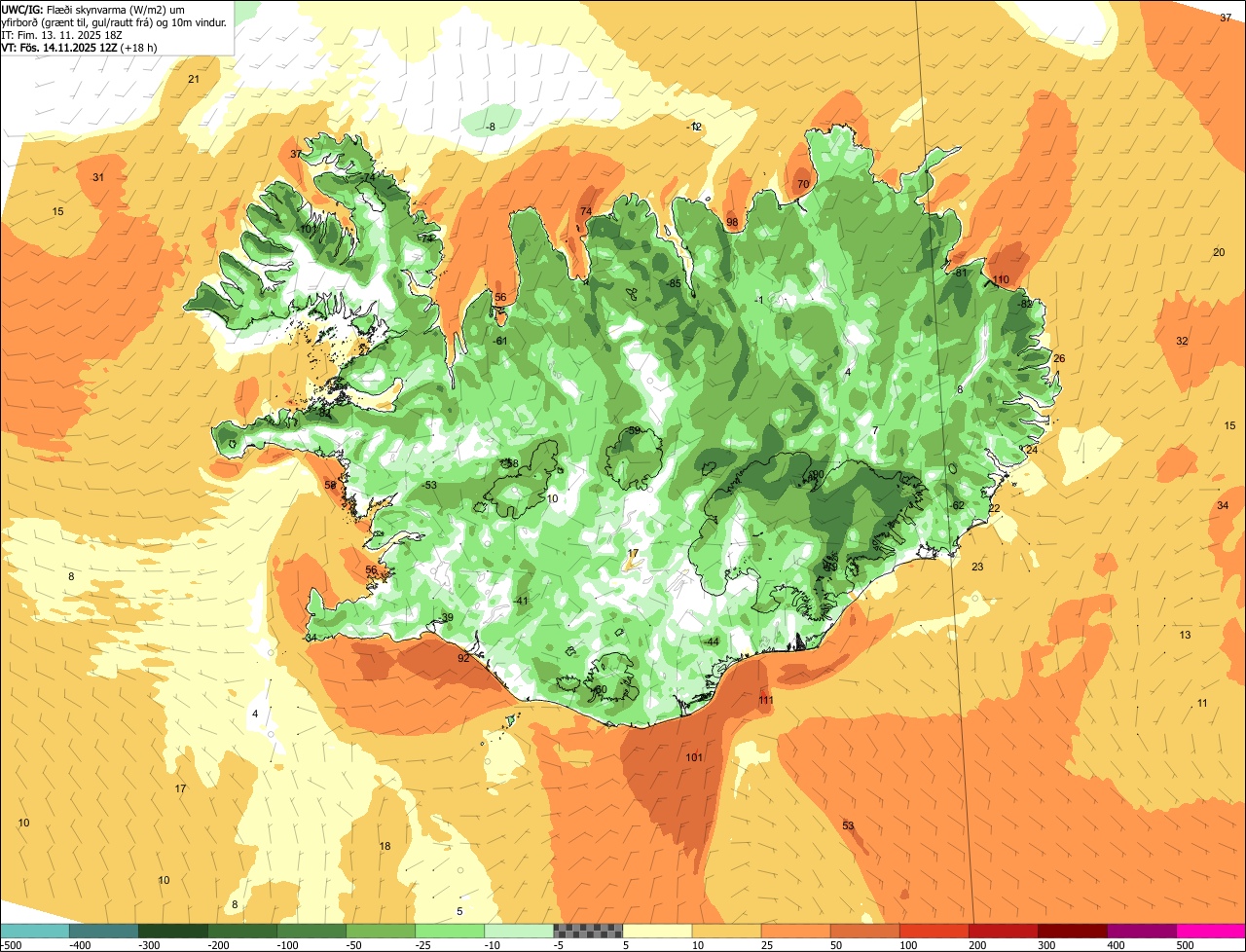The image size is (1246, 952).
Task: Click the map value 111 near the south coast
Action: click(x=766, y=700)
